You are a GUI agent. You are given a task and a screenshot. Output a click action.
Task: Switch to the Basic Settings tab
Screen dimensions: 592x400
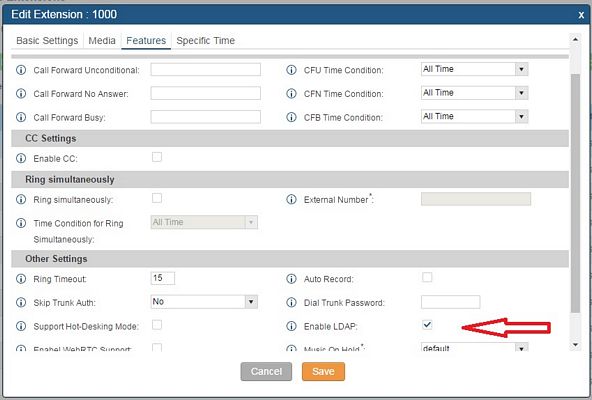pos(47,40)
